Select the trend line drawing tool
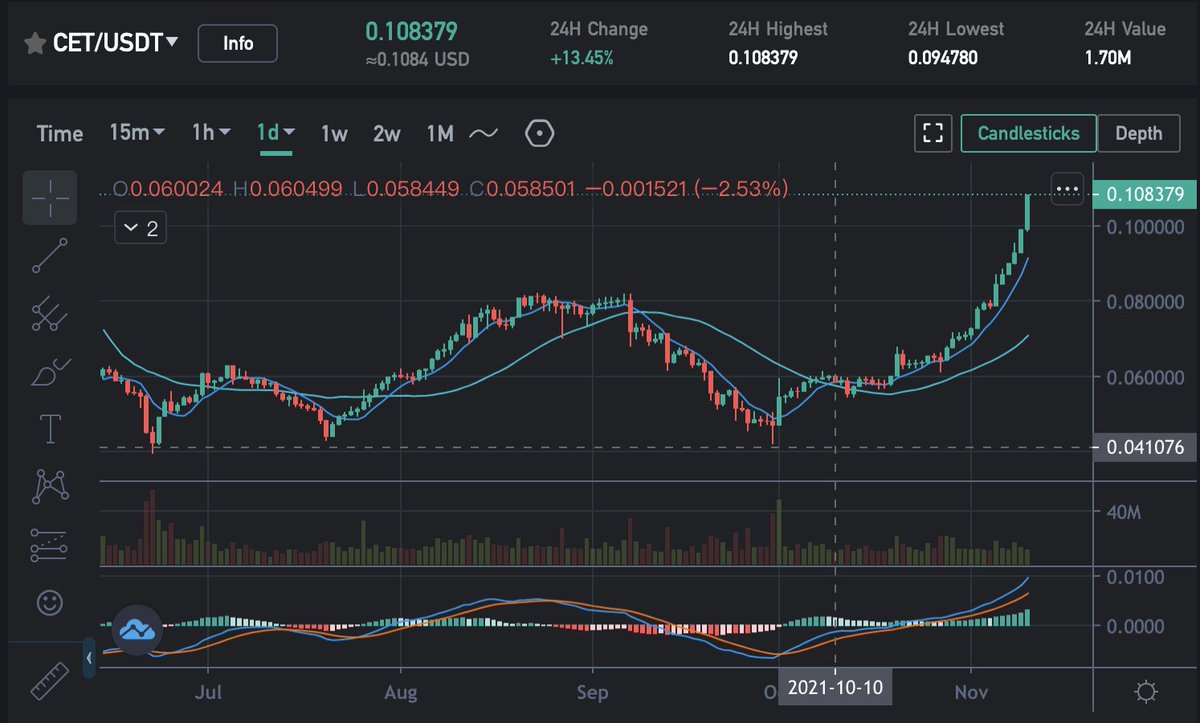Viewport: 1200px width, 723px height. [x=50, y=256]
